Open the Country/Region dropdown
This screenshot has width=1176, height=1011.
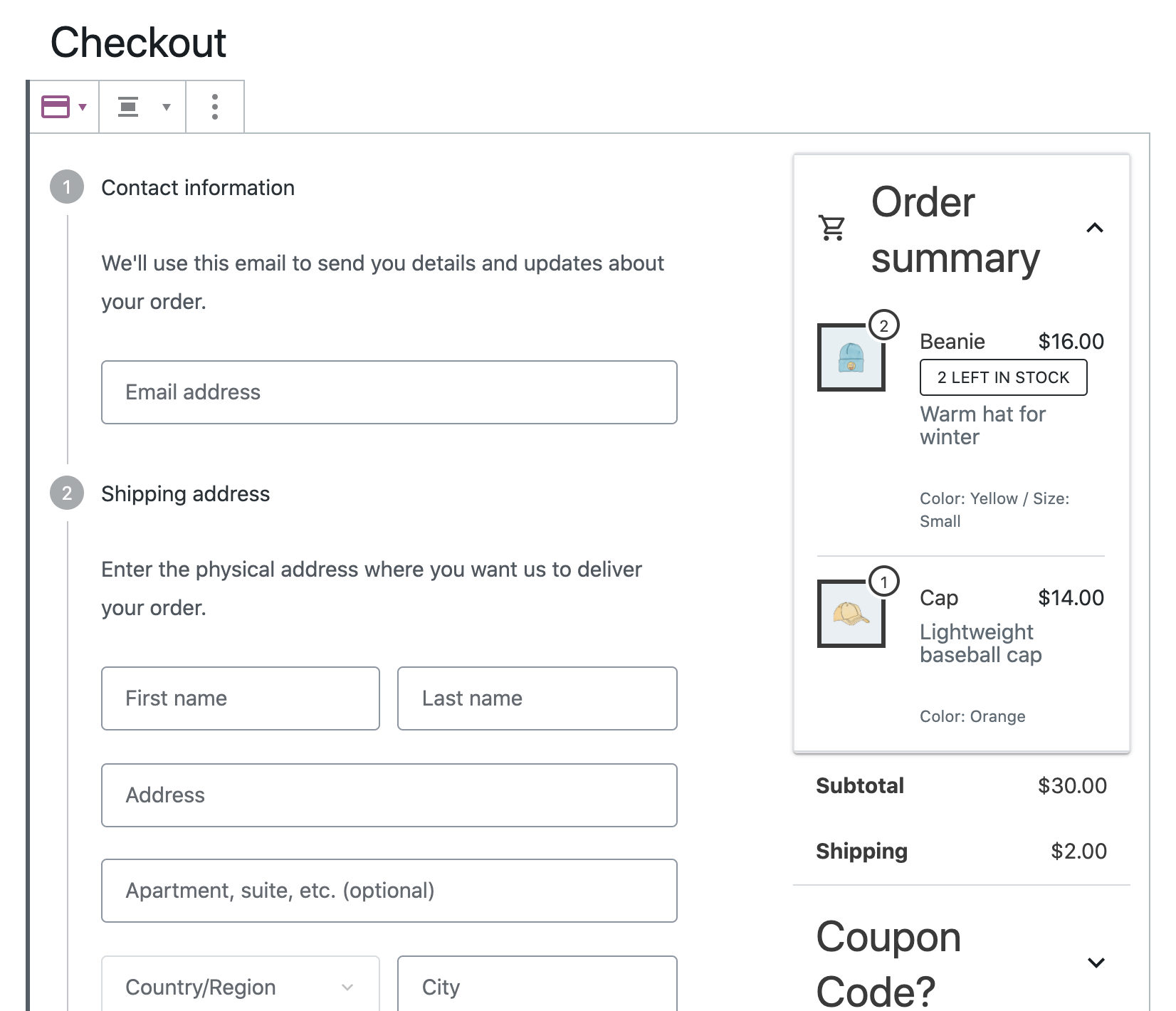click(x=240, y=987)
